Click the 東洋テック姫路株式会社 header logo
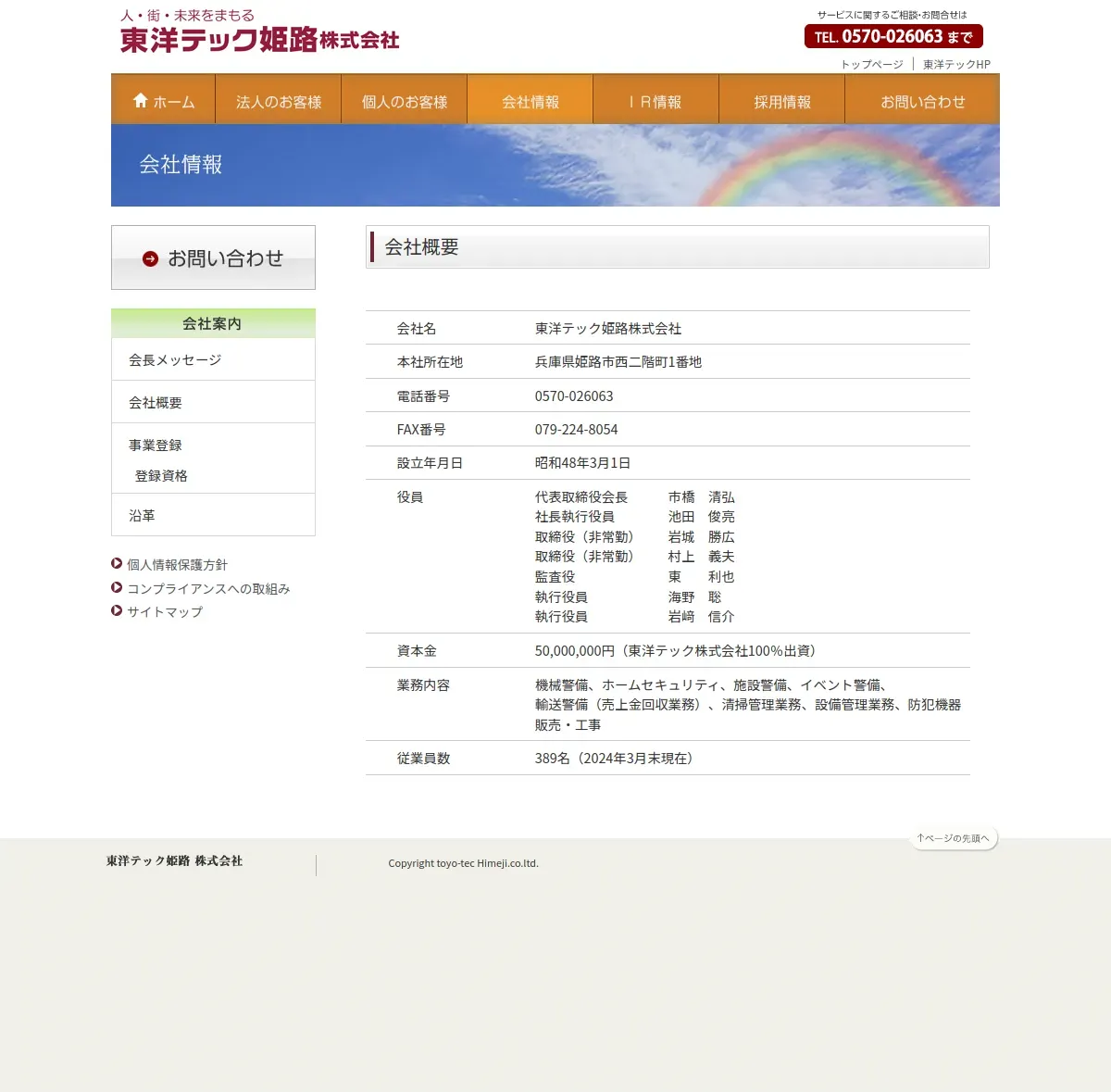1111x1092 pixels. [259, 40]
